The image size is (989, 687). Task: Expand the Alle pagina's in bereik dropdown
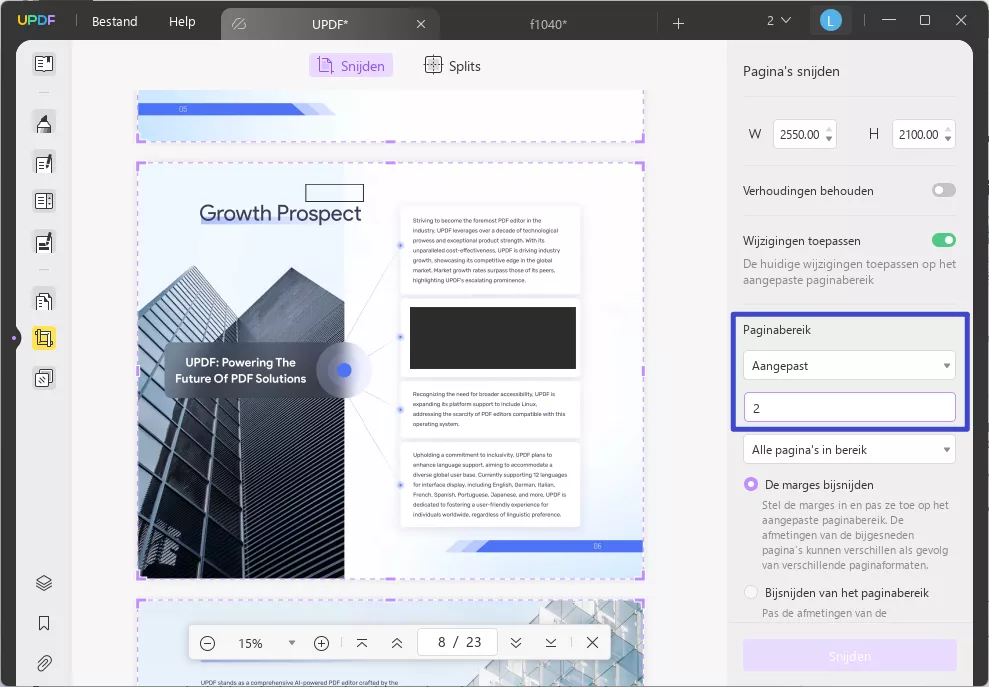[848, 448]
